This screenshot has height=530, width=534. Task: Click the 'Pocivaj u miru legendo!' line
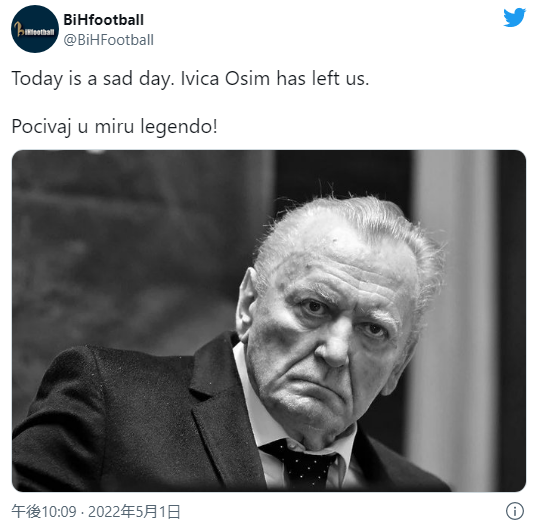(114, 126)
